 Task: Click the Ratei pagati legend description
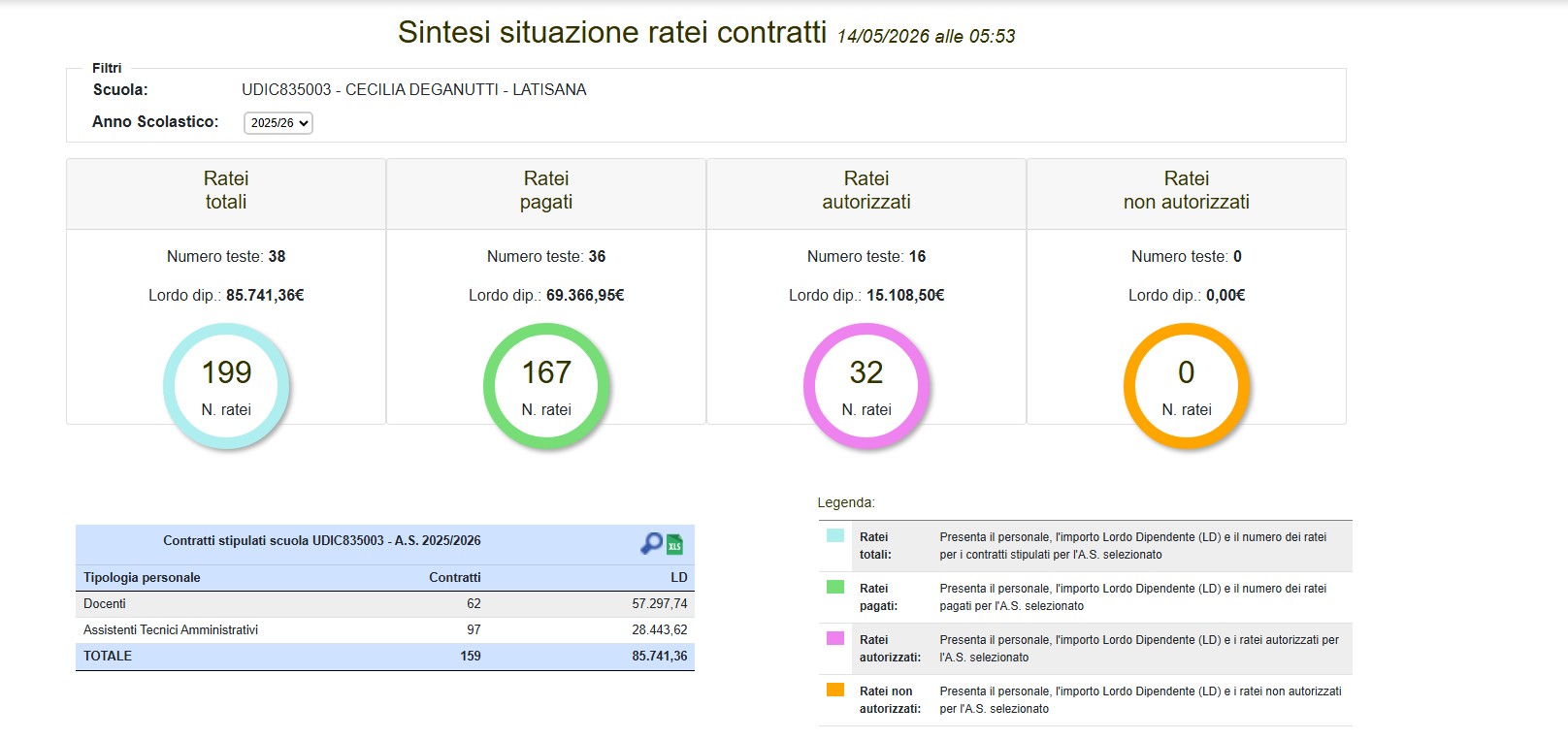pyautogui.click(x=1132, y=596)
